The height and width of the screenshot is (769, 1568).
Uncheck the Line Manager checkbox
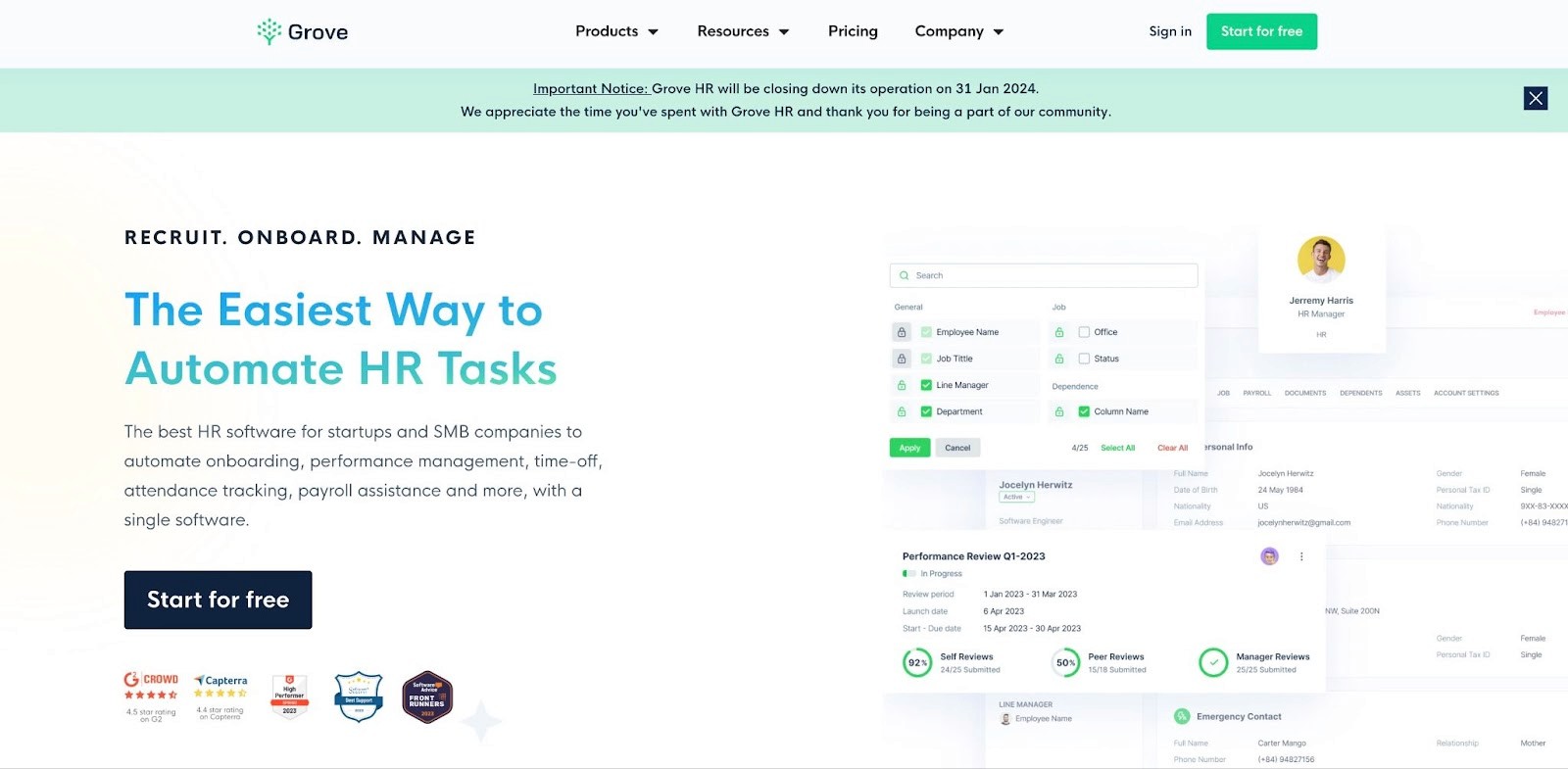[x=926, y=385]
